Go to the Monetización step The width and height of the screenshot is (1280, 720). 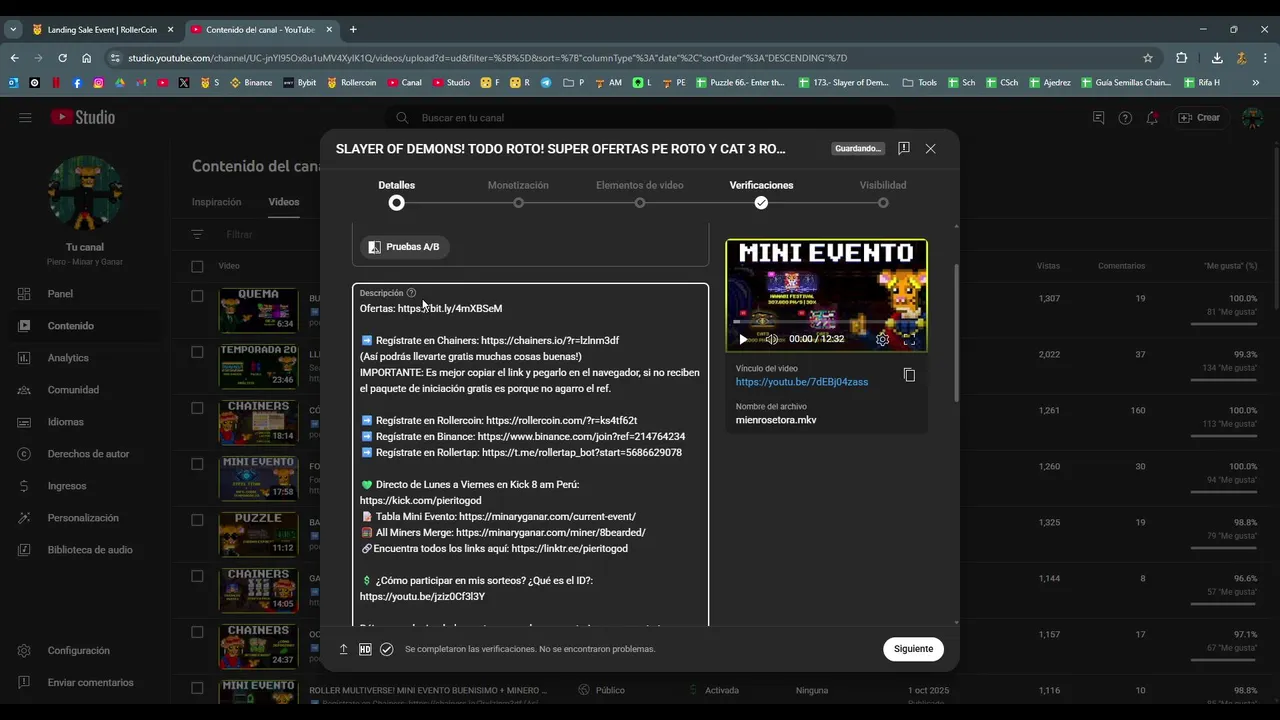pos(518,194)
